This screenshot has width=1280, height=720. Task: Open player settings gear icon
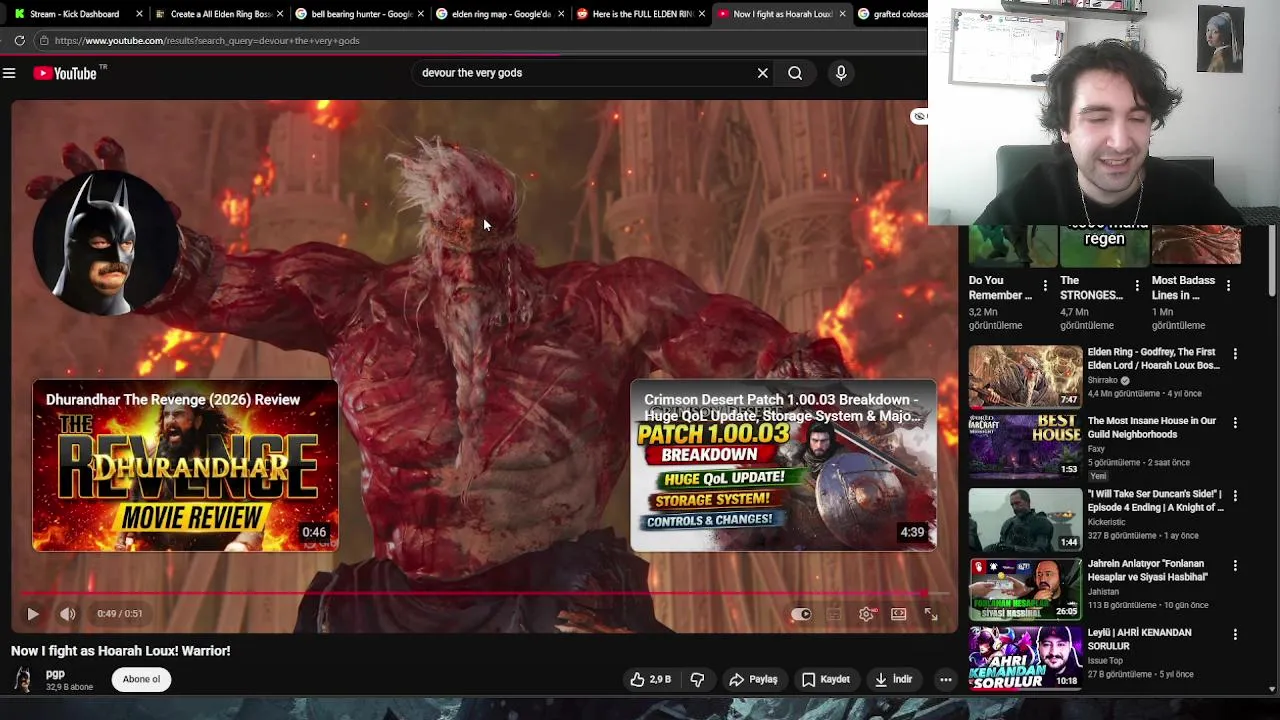(867, 614)
